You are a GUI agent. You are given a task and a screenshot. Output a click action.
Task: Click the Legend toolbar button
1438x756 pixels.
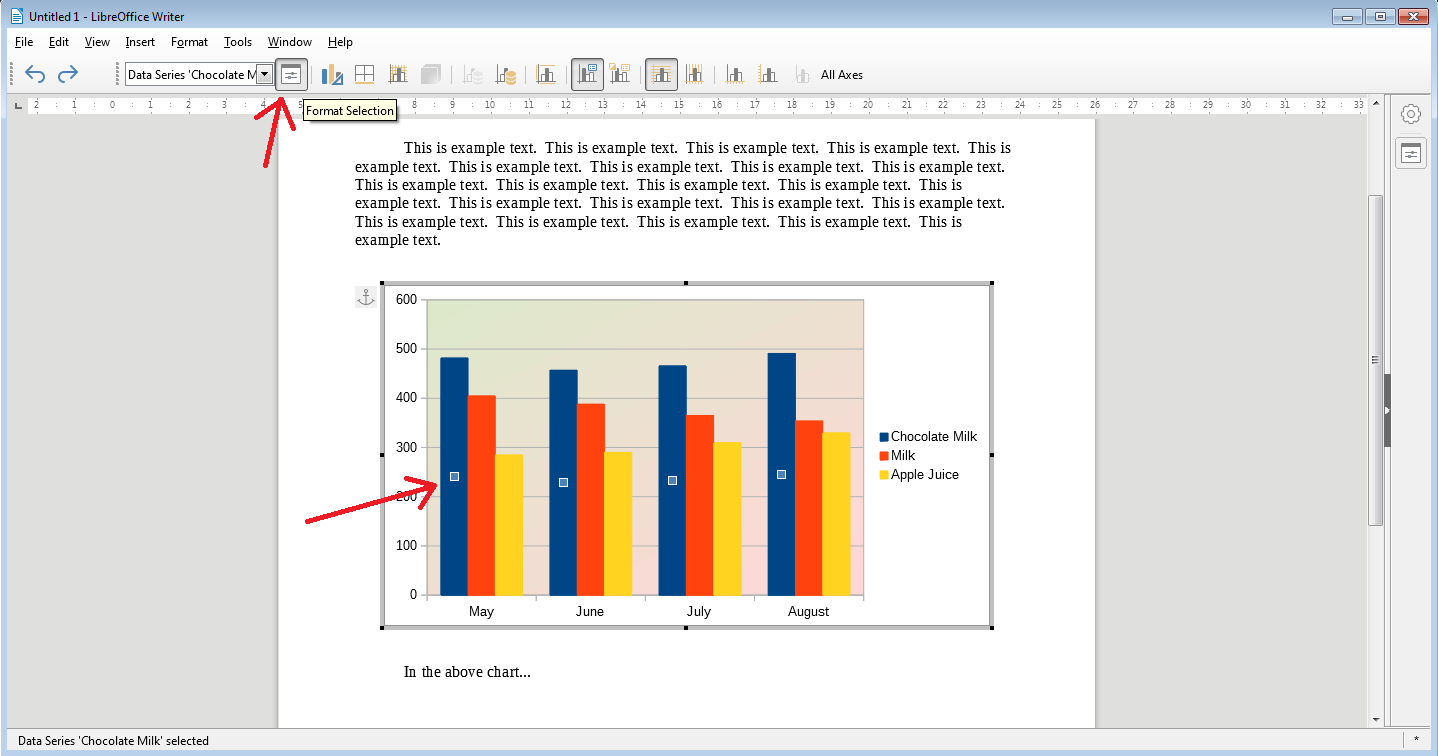pyautogui.click(x=620, y=75)
